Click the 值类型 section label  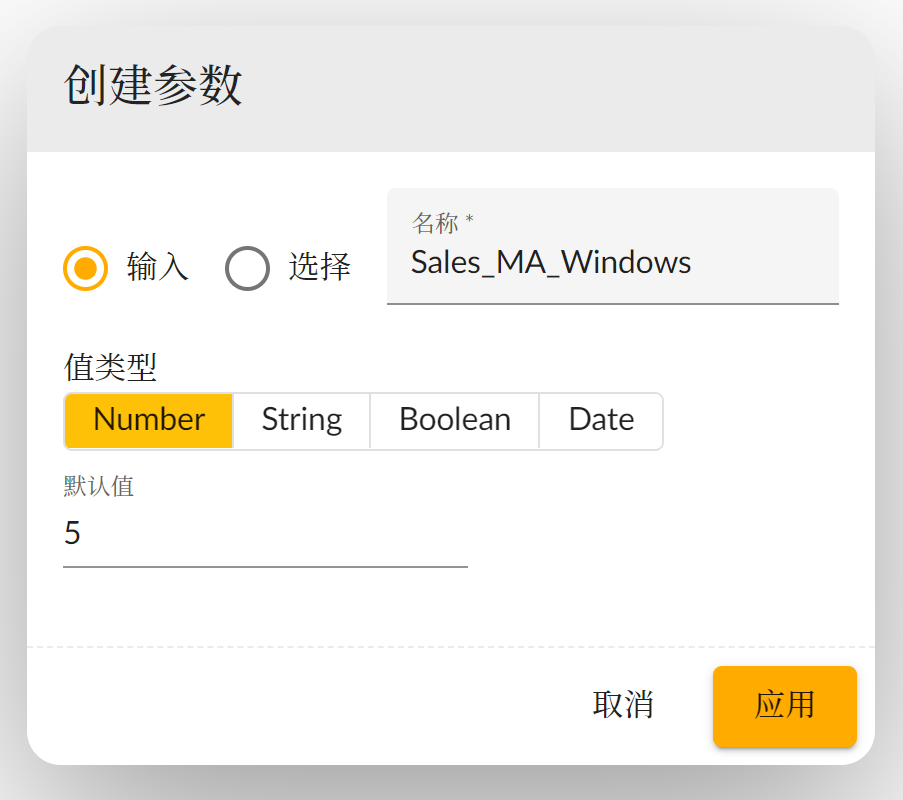[x=110, y=368]
